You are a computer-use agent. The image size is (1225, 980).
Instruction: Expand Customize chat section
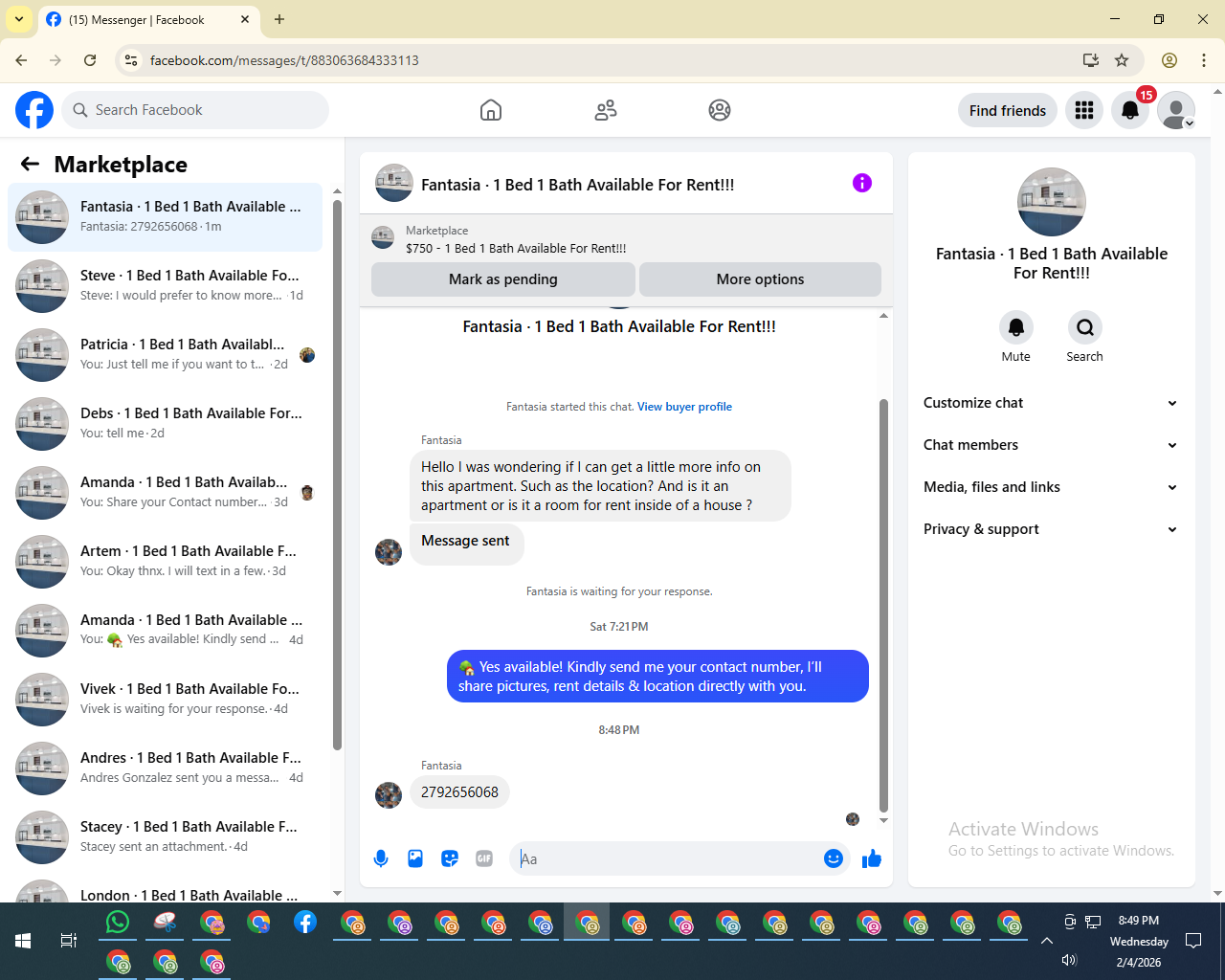pos(1051,403)
